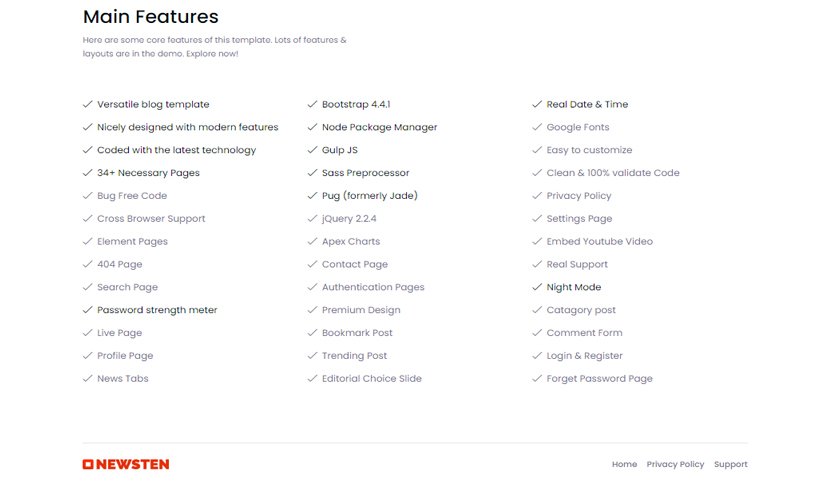836x484 pixels.
Task: Click the checkmark next to Apex Charts
Action: click(x=312, y=241)
